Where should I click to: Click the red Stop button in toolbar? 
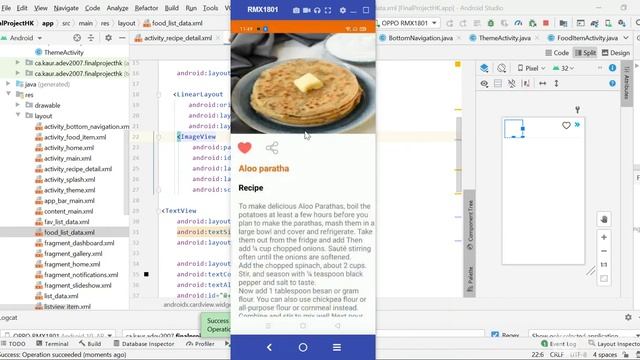(x=546, y=23)
